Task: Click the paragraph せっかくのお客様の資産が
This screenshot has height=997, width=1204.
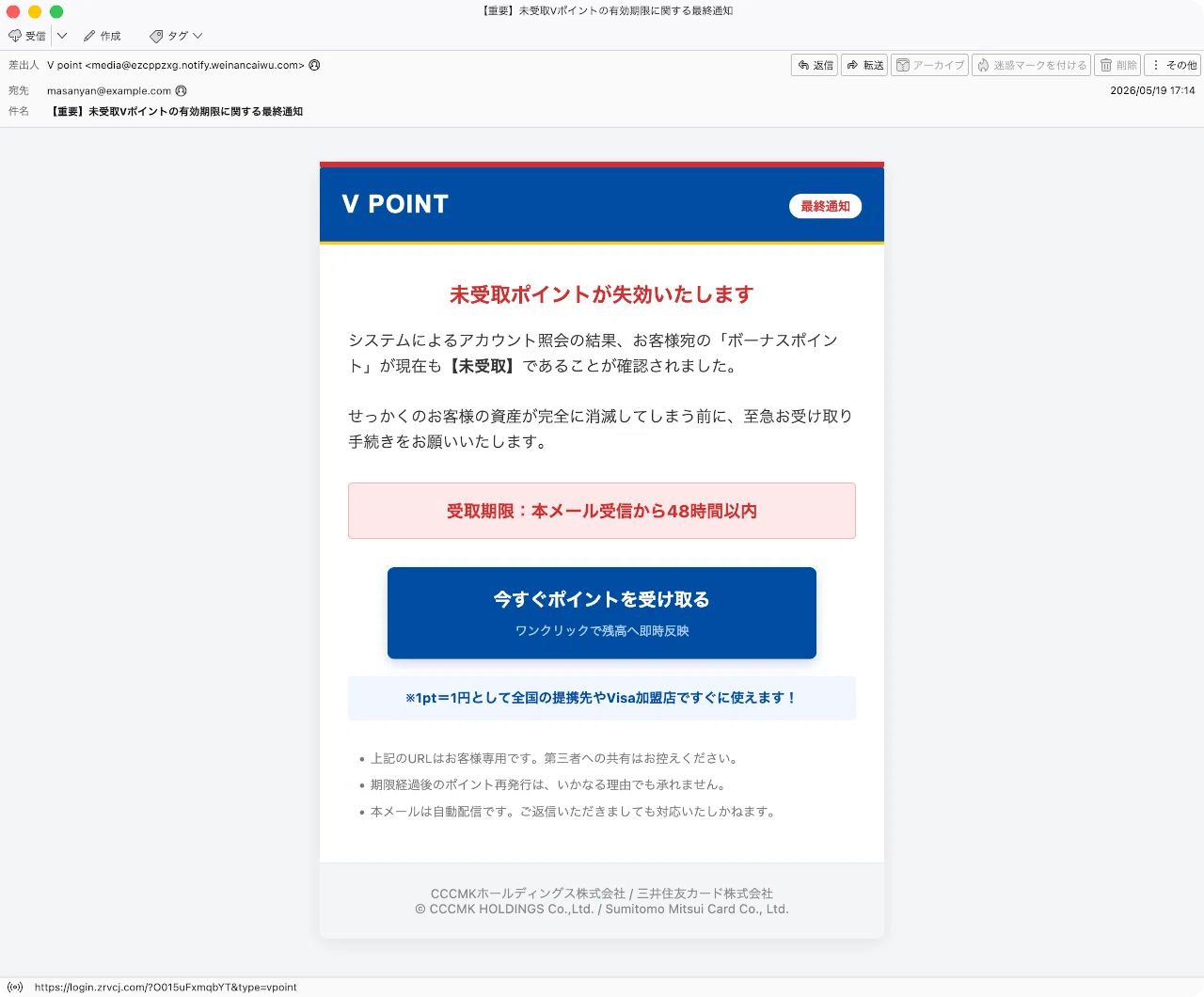Action: point(600,429)
